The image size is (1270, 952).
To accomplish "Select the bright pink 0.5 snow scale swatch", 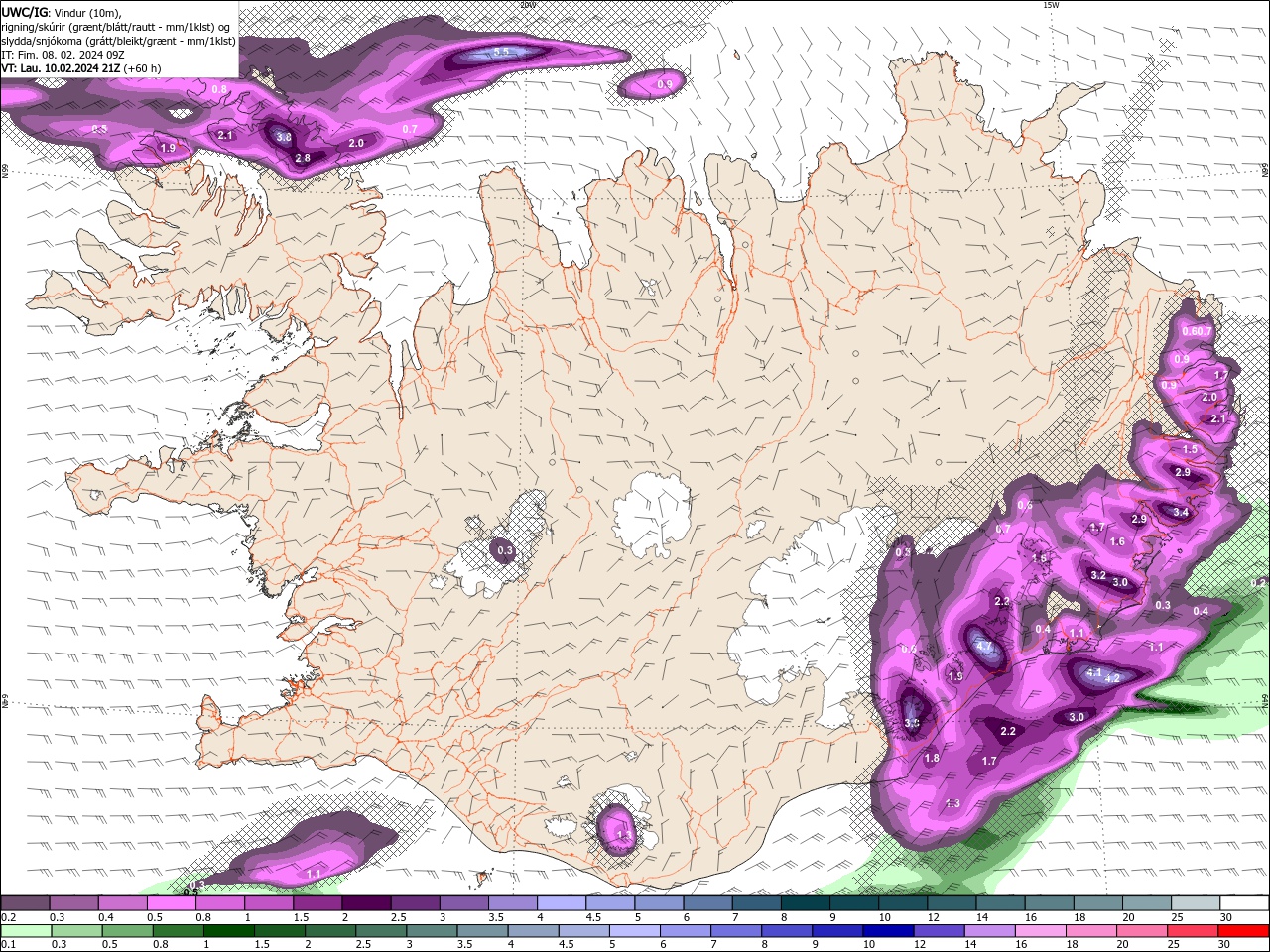I will [171, 903].
